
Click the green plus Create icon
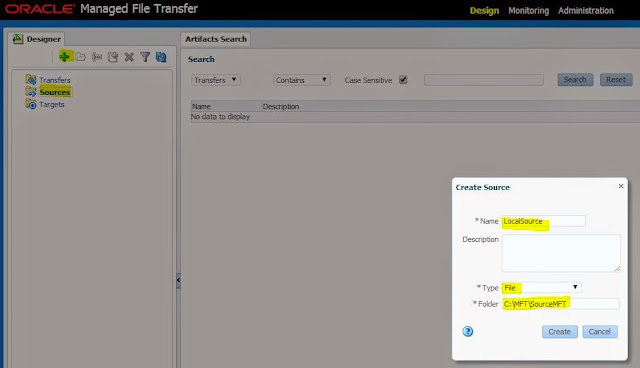pyautogui.click(x=64, y=56)
